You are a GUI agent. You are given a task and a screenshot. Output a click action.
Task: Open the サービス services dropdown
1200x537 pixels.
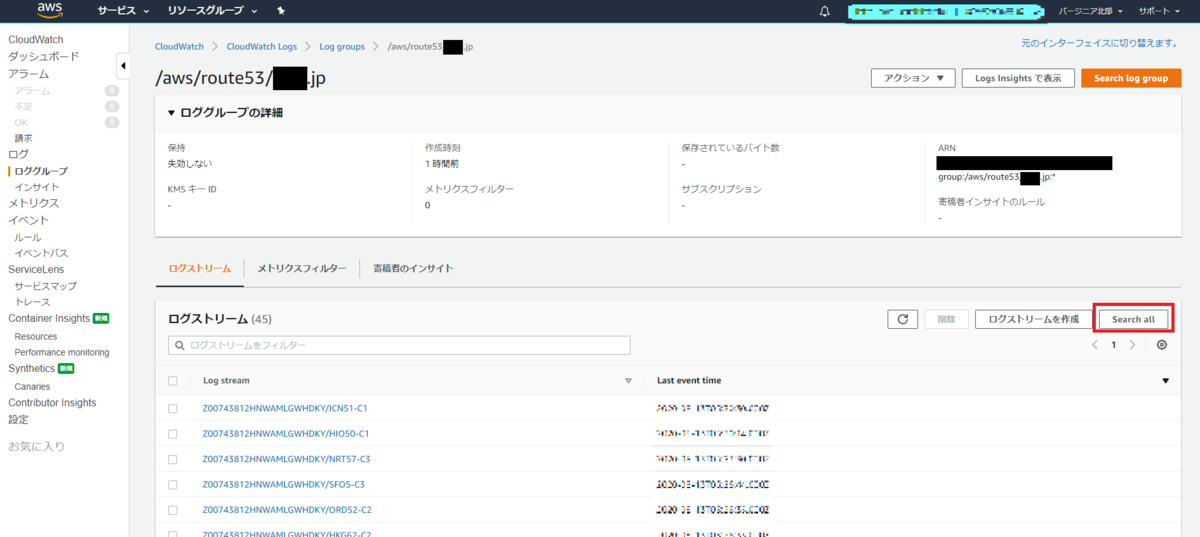[x=123, y=11]
